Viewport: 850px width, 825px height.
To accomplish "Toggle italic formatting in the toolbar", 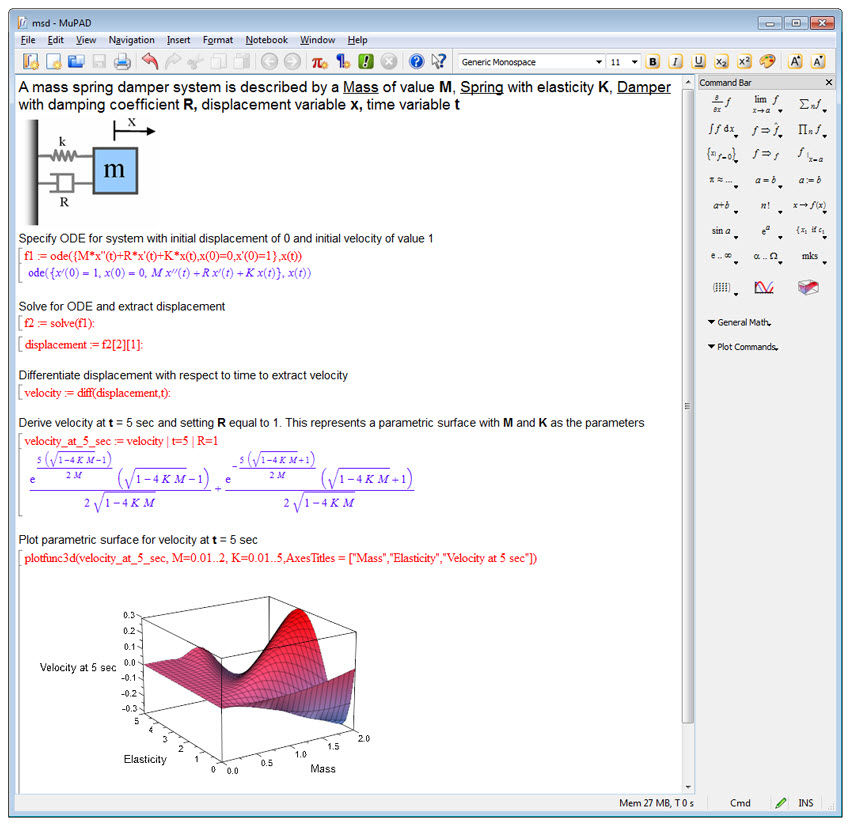I will [674, 61].
